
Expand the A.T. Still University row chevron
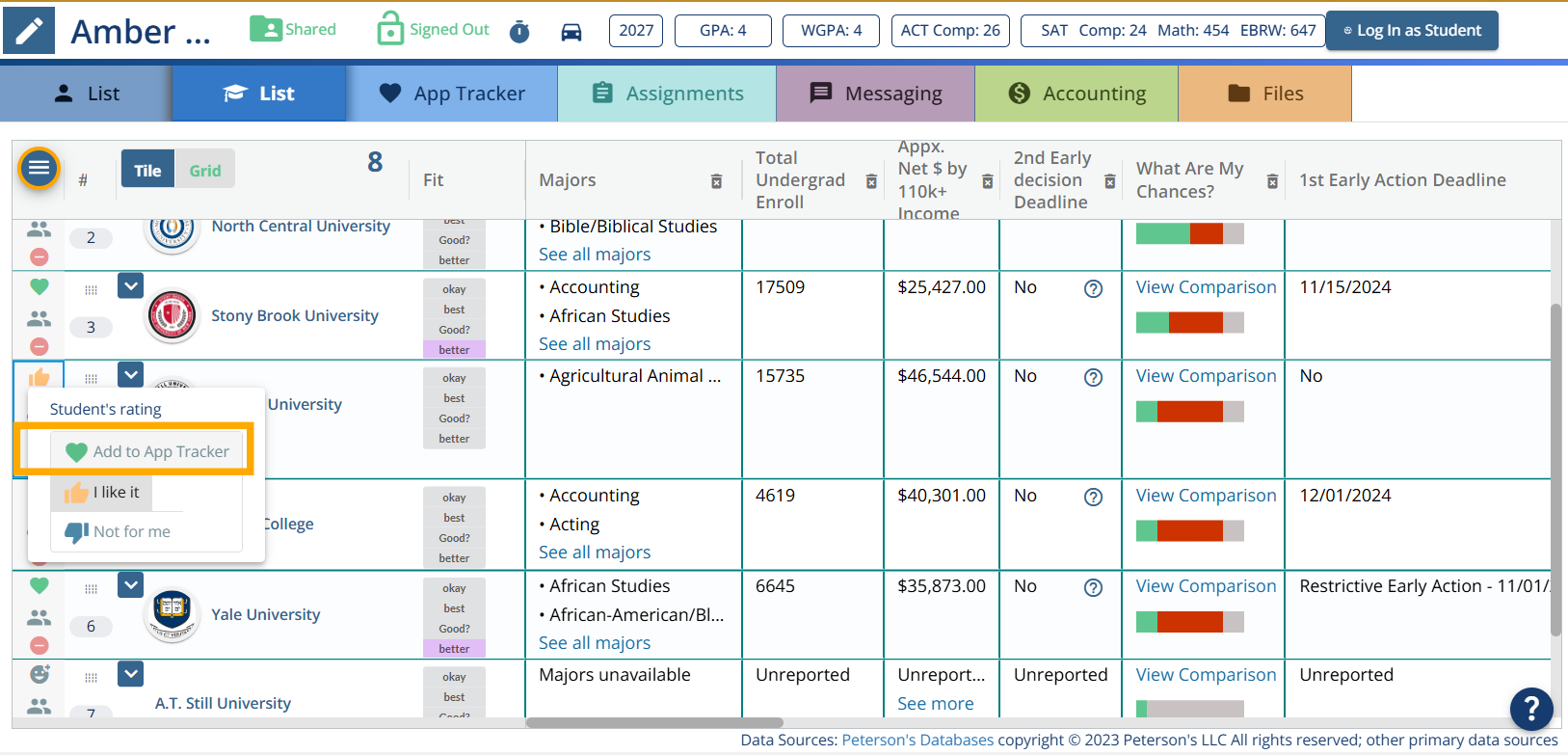tap(131, 673)
